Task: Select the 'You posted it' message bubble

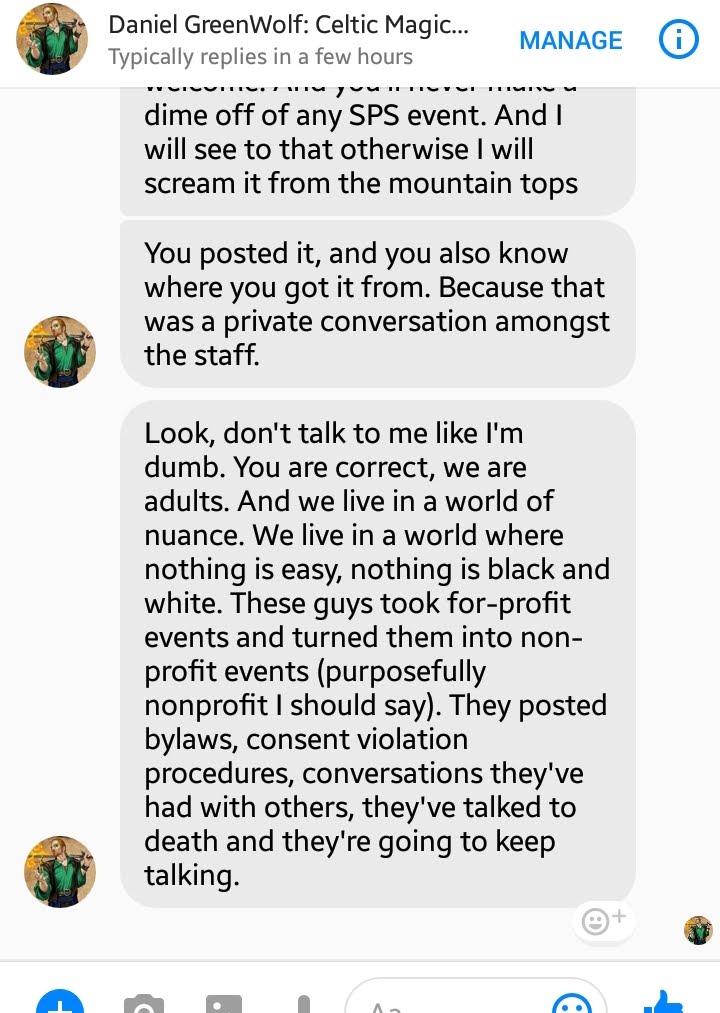Action: click(377, 304)
